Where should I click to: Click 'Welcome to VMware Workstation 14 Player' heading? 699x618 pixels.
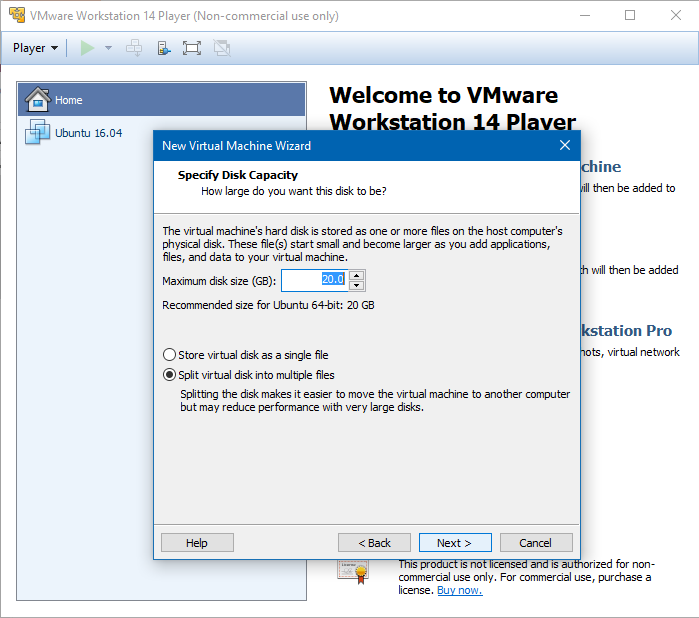click(452, 108)
